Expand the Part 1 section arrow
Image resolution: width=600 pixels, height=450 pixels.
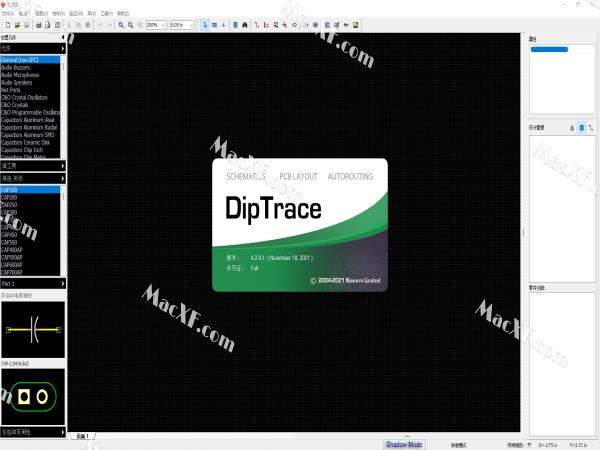click(63, 284)
